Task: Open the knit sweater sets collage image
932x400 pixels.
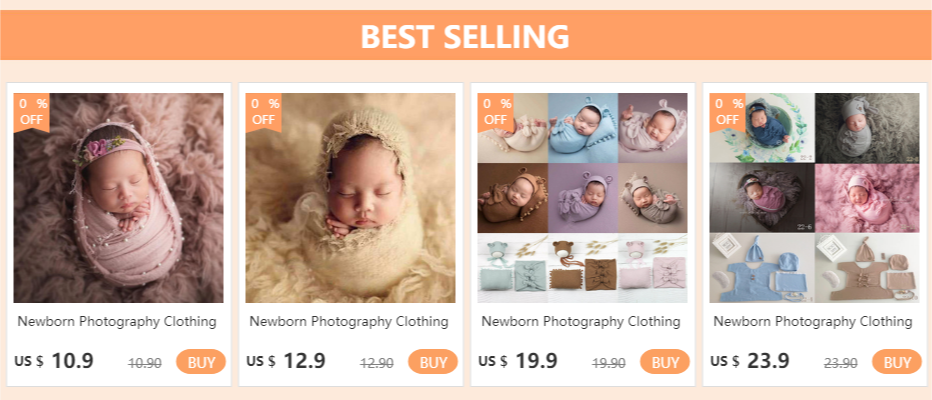Action: click(814, 198)
